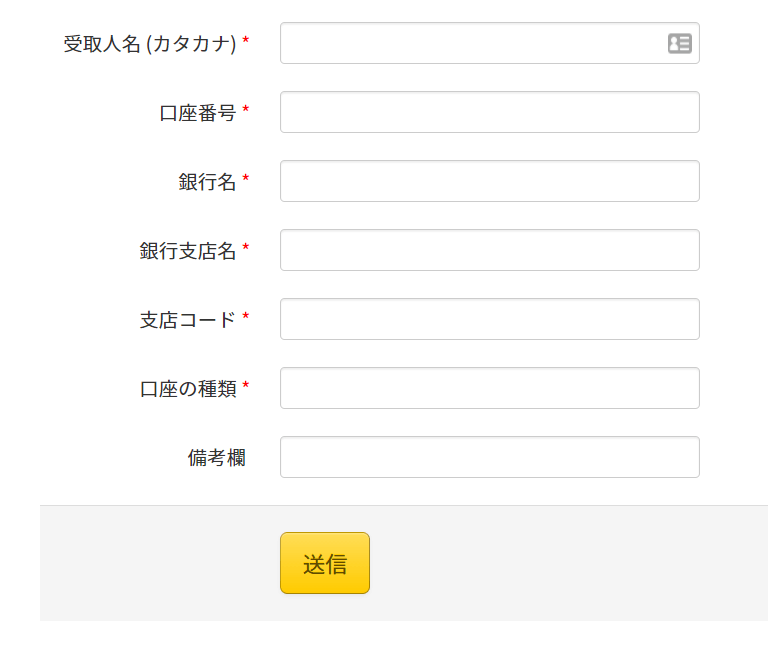Click the 口座番号 label

pos(198,113)
